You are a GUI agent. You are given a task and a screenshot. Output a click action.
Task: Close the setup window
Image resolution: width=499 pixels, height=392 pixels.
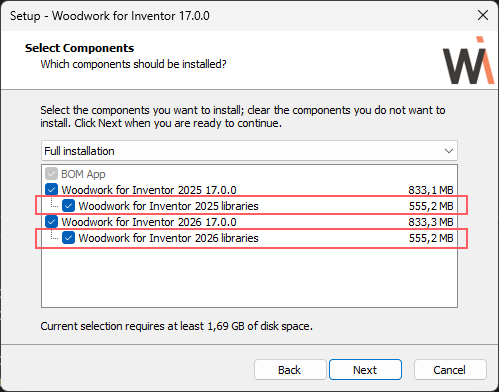point(483,15)
